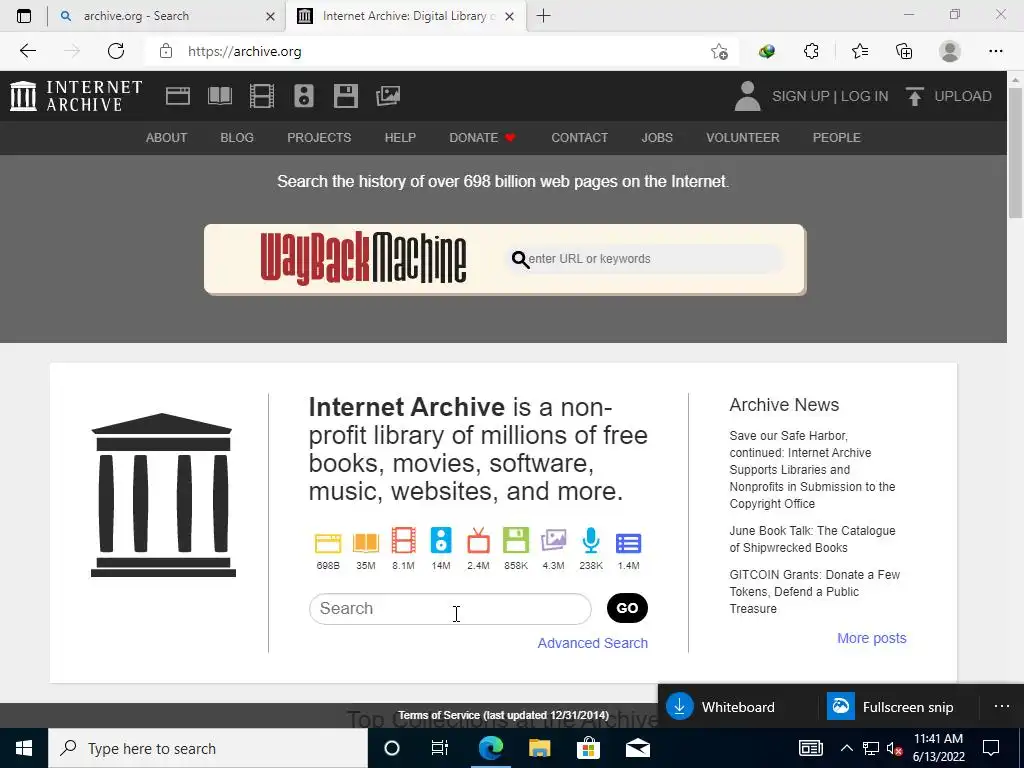The width and height of the screenshot is (1024, 768).
Task: Open the DONATE menu item
Action: pos(483,138)
